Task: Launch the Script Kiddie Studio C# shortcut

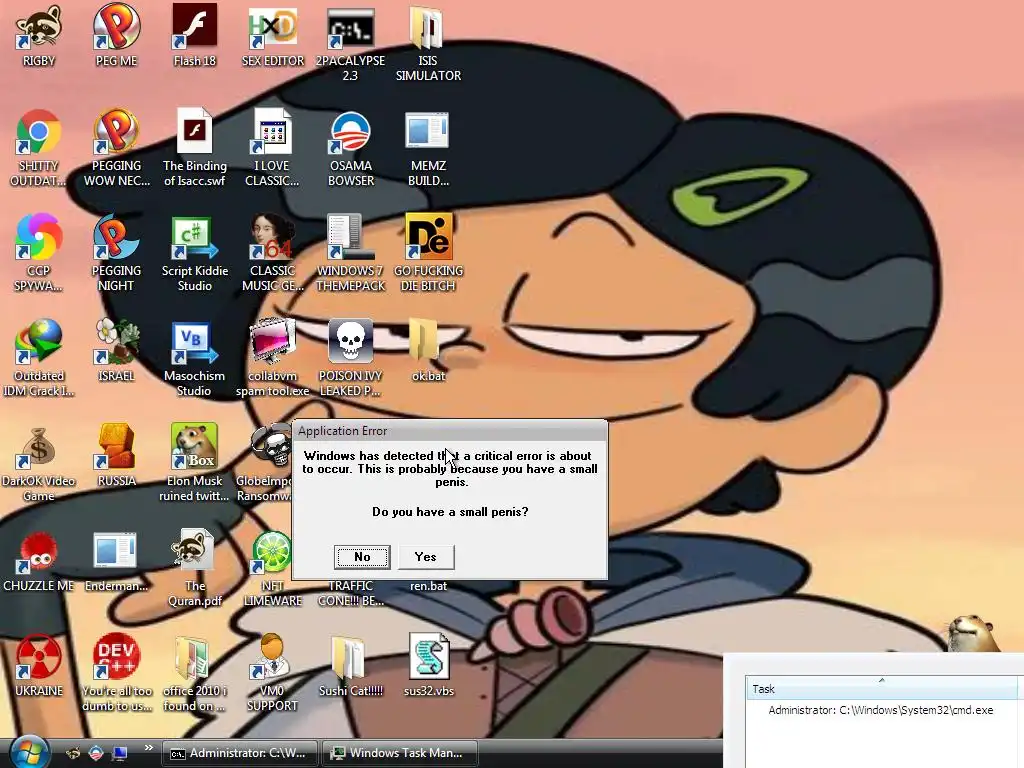Action: (x=195, y=253)
